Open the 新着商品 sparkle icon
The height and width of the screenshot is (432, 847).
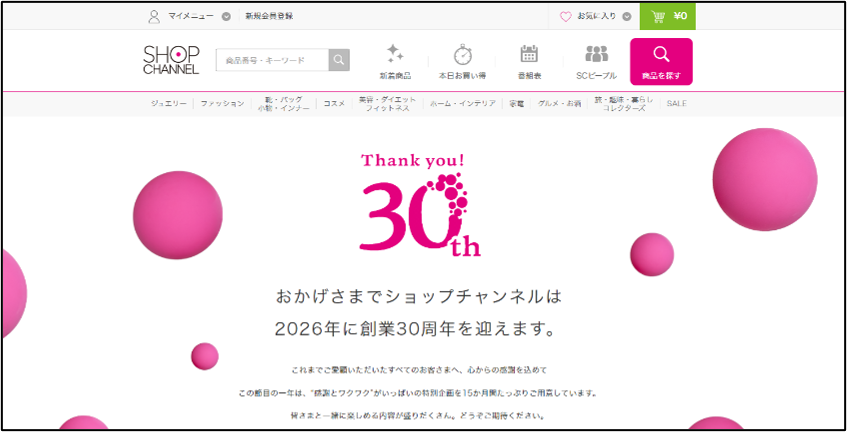tap(395, 54)
